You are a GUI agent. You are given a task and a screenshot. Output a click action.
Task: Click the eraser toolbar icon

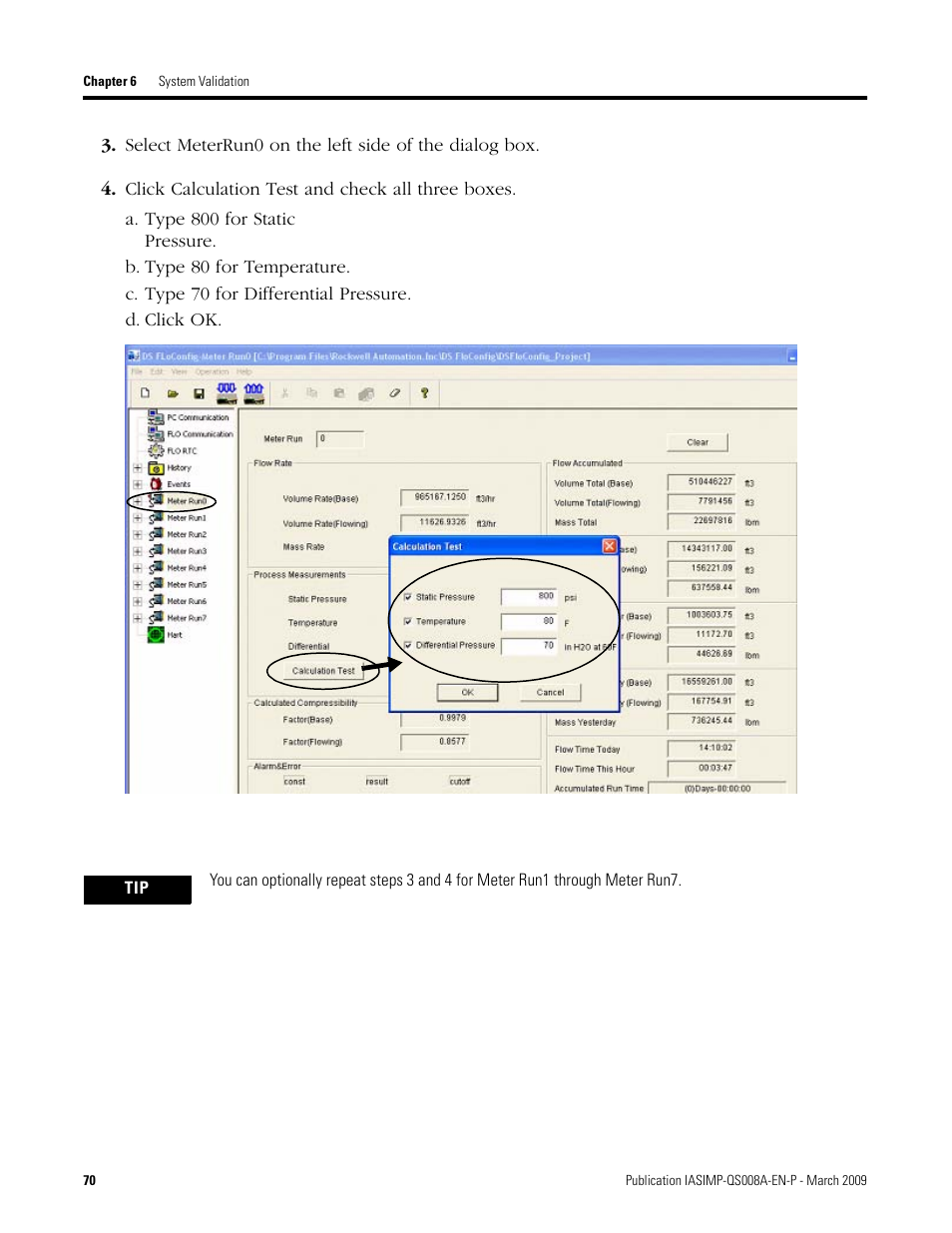pyautogui.click(x=395, y=393)
